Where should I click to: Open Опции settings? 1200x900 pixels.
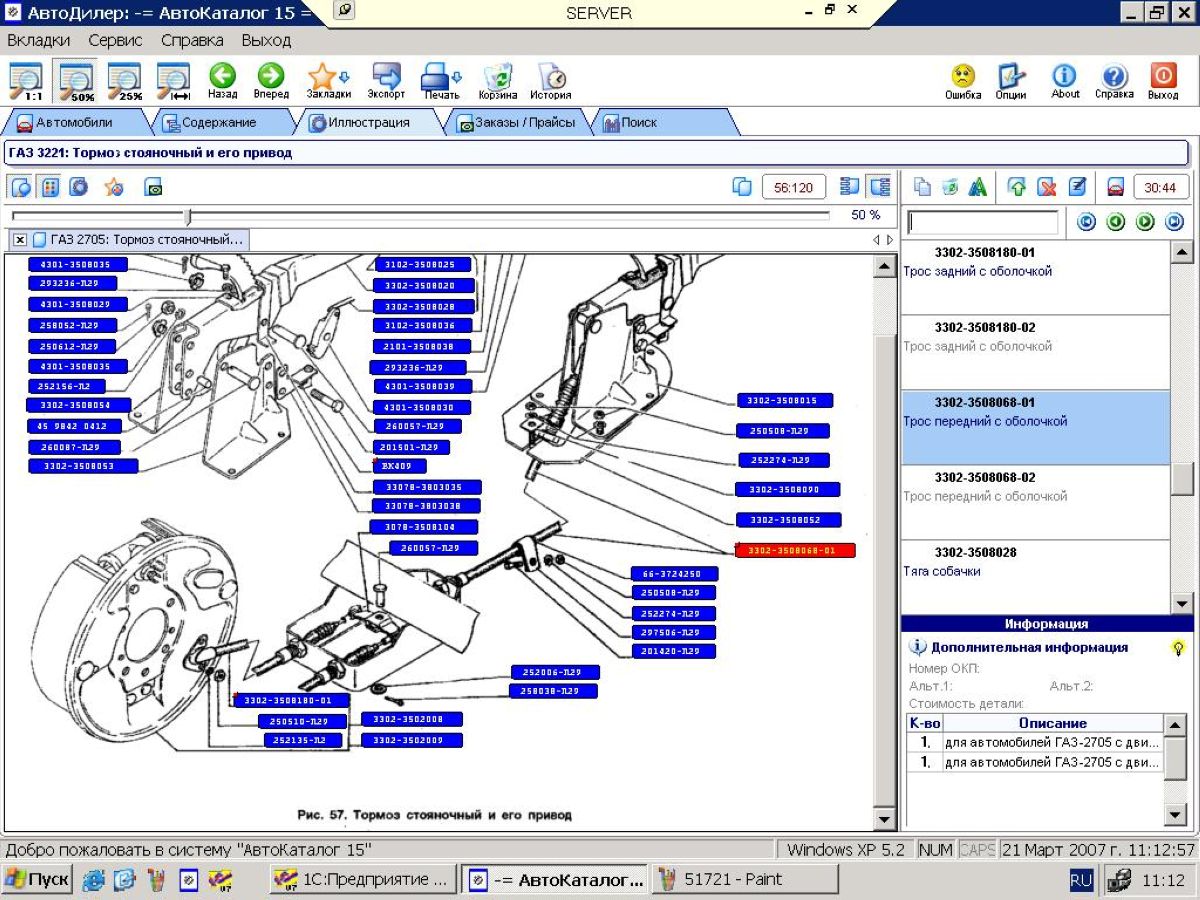tap(1011, 81)
